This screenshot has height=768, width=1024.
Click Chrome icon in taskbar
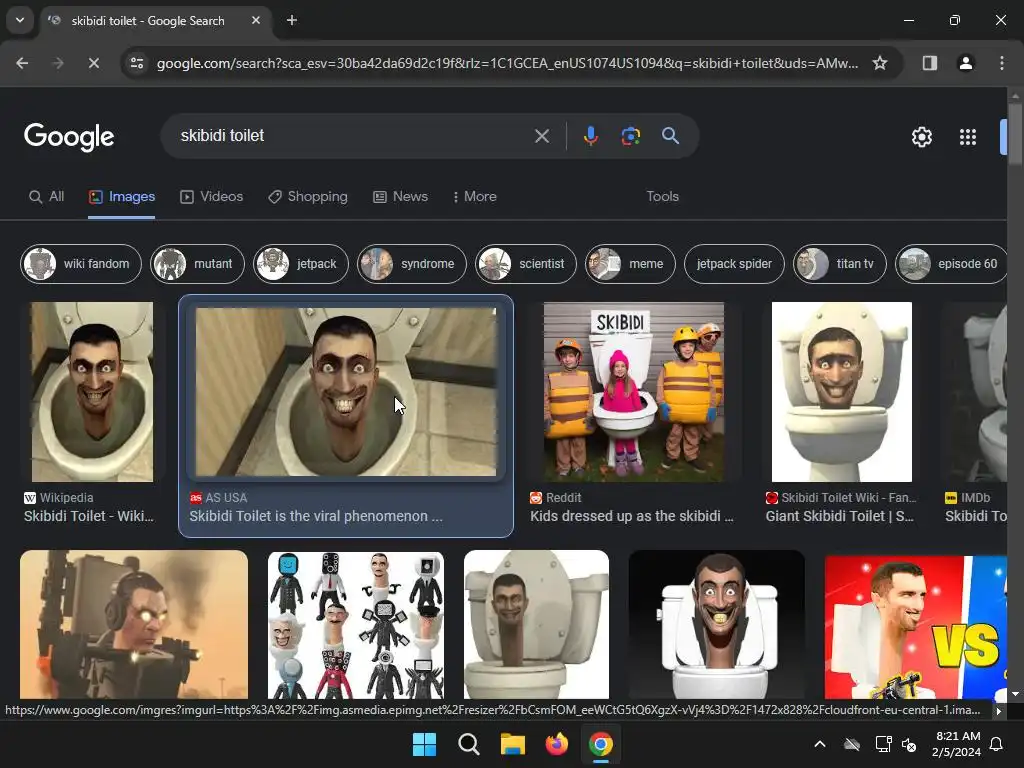tap(600, 744)
